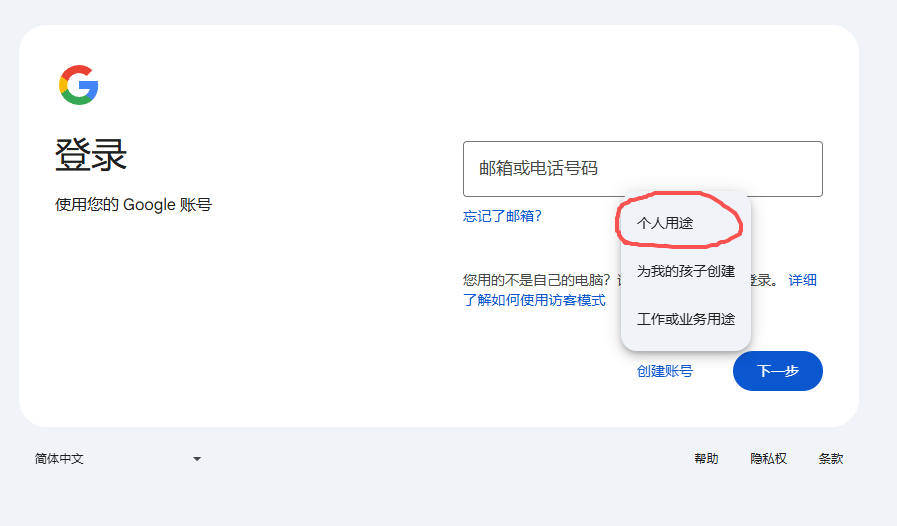Screen dimensions: 897x526
Task: Click the Google logo
Action: 78,85
